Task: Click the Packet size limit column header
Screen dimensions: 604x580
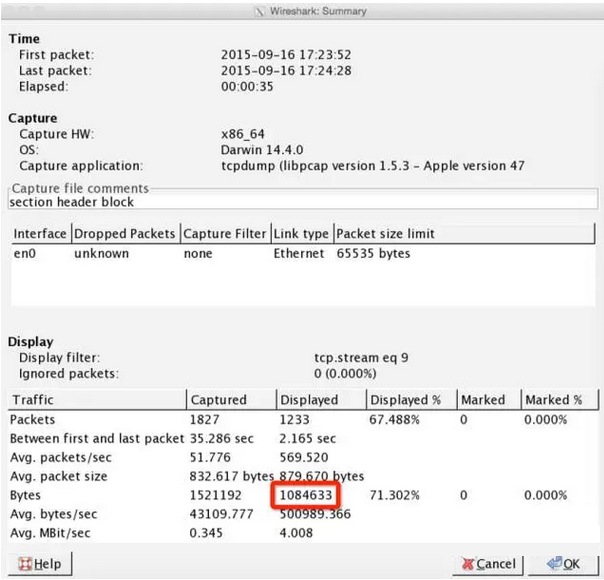Action: (385, 234)
